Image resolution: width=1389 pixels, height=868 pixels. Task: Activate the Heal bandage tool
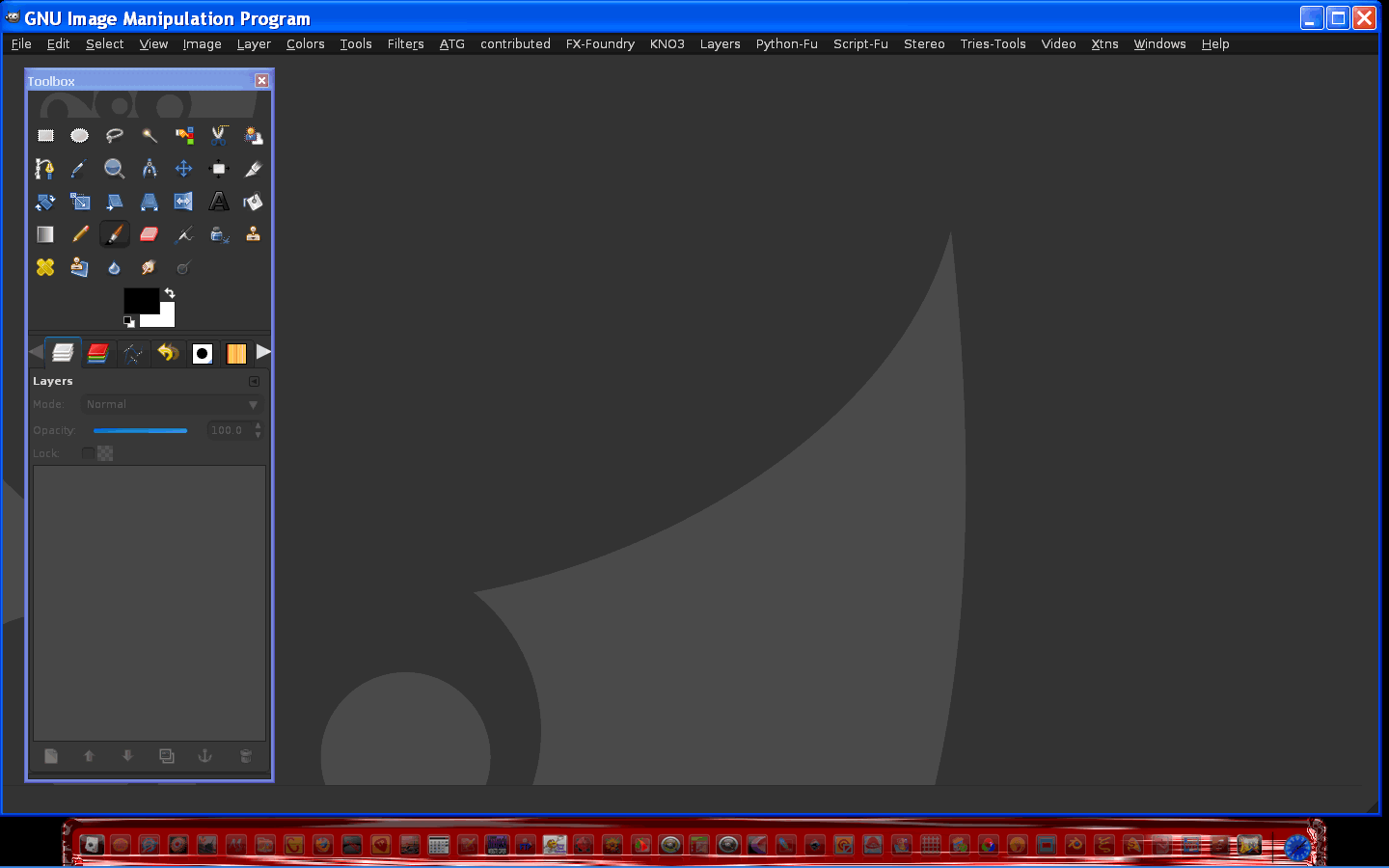coord(45,267)
